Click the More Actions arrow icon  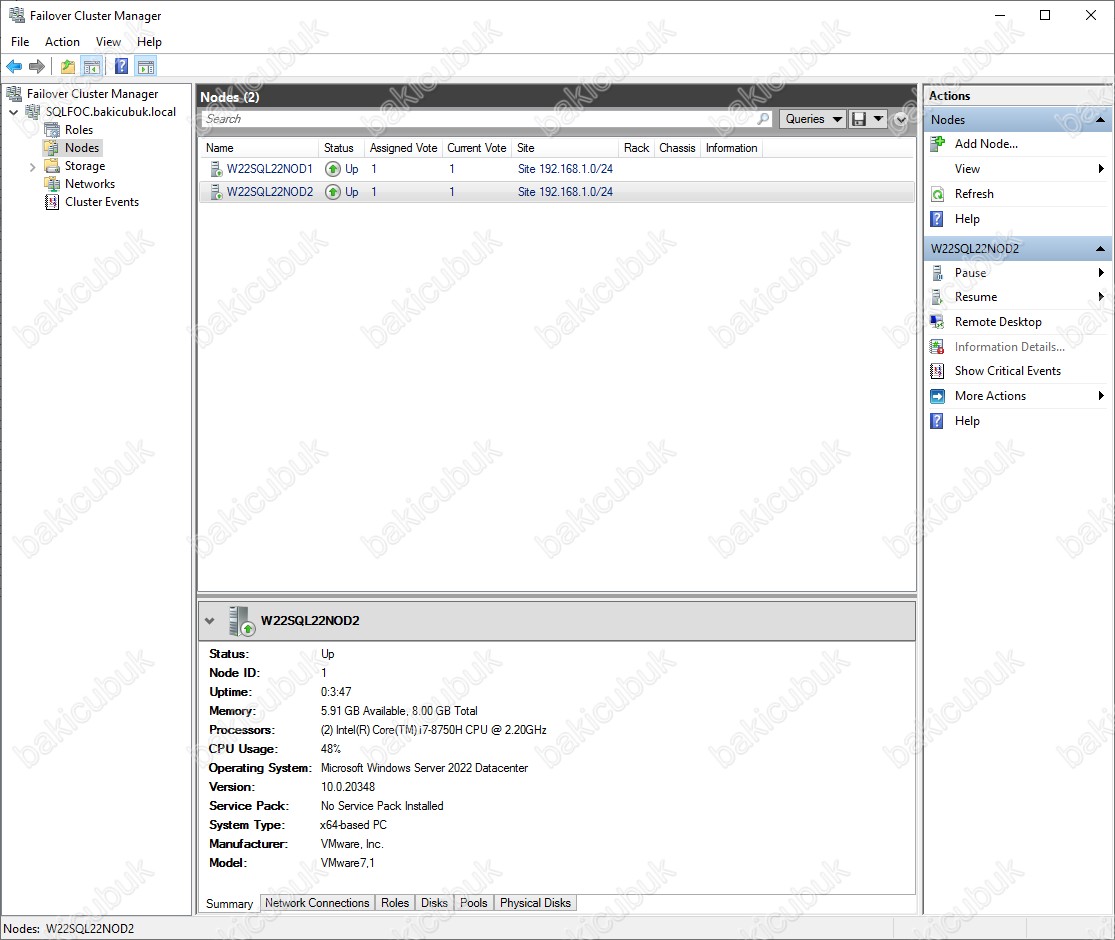tap(938, 396)
